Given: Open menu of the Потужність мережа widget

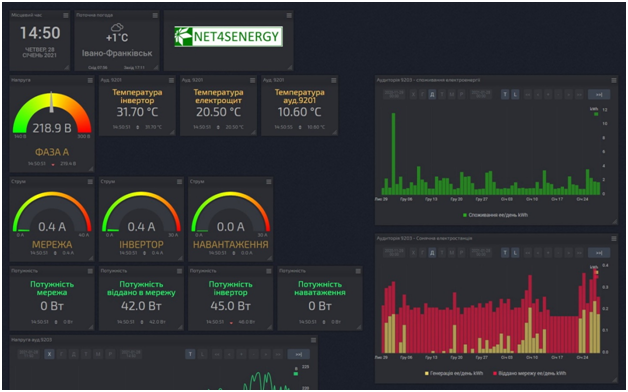Looking at the screenshot, I should coord(90,271).
